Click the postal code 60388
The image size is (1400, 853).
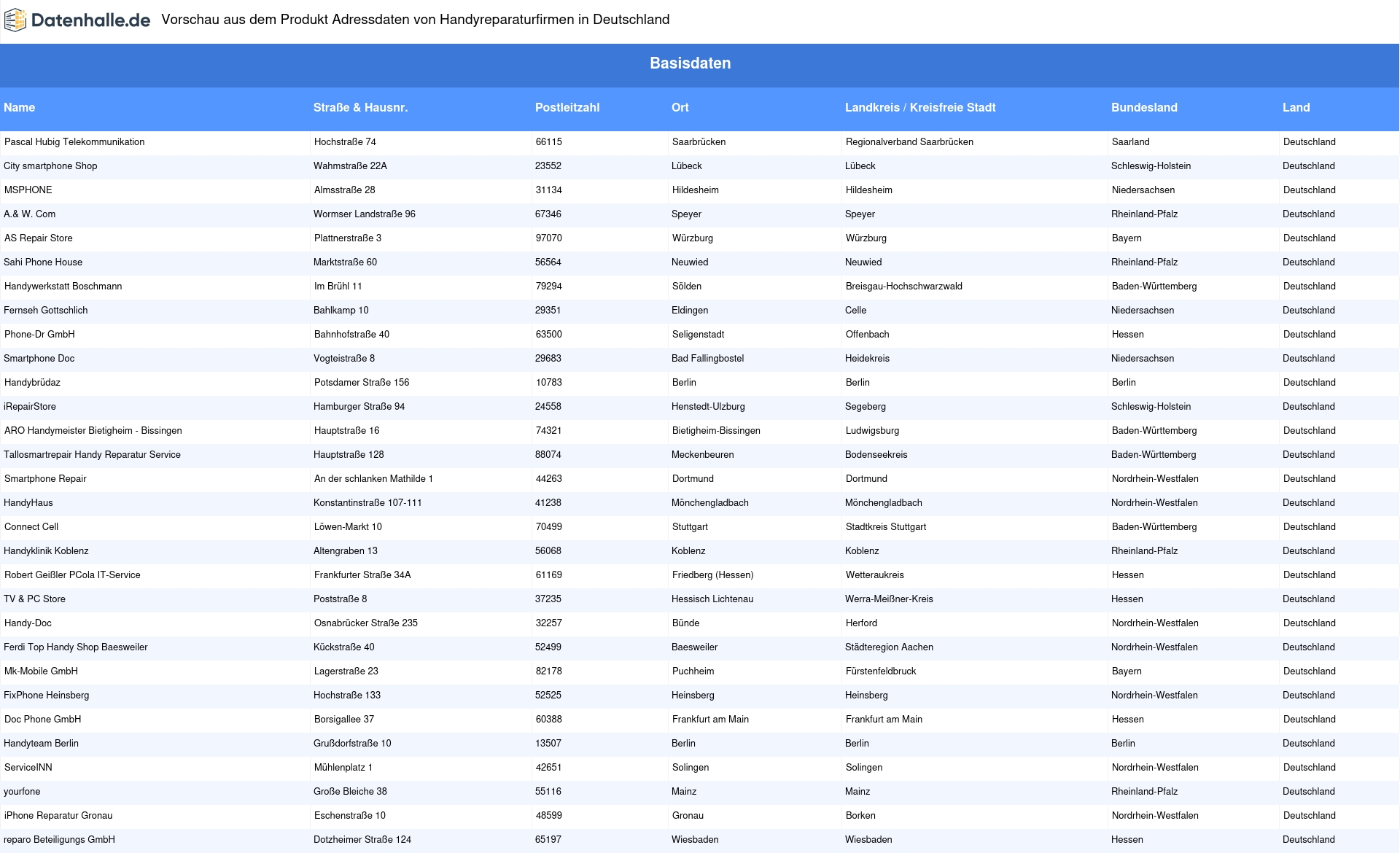[x=549, y=720]
